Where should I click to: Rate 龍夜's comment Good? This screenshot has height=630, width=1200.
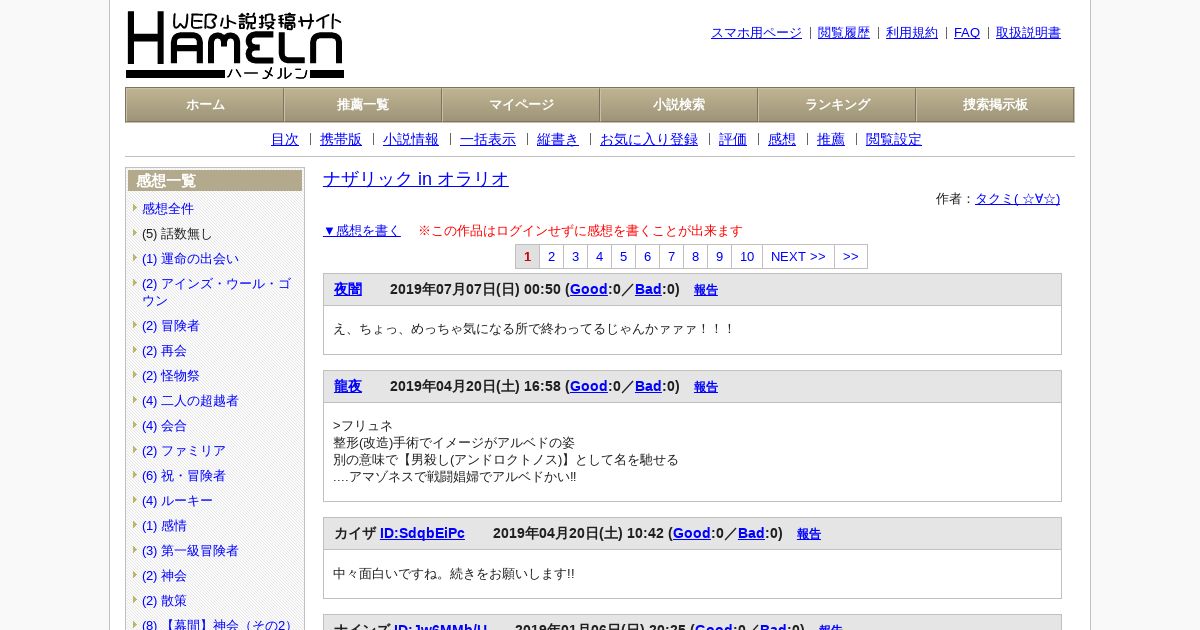pyautogui.click(x=589, y=386)
